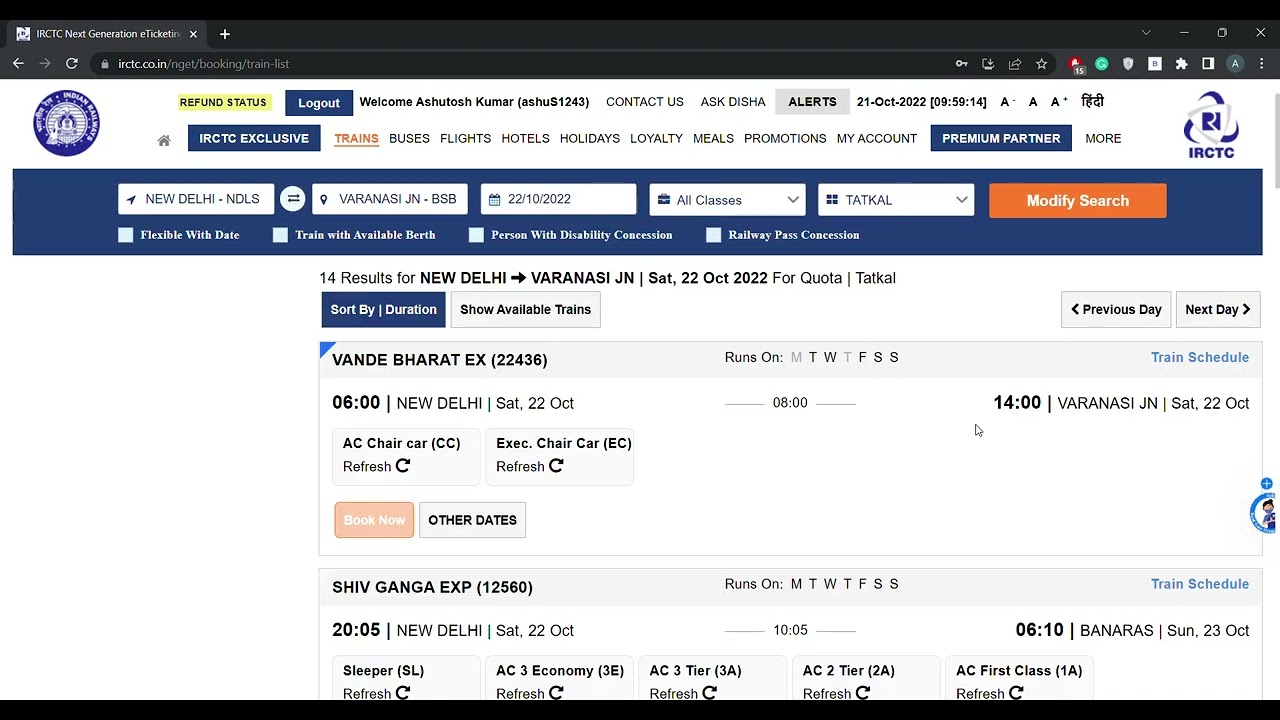1280x720 pixels.
Task: Open the FLIGHTS menu
Action: click(465, 138)
